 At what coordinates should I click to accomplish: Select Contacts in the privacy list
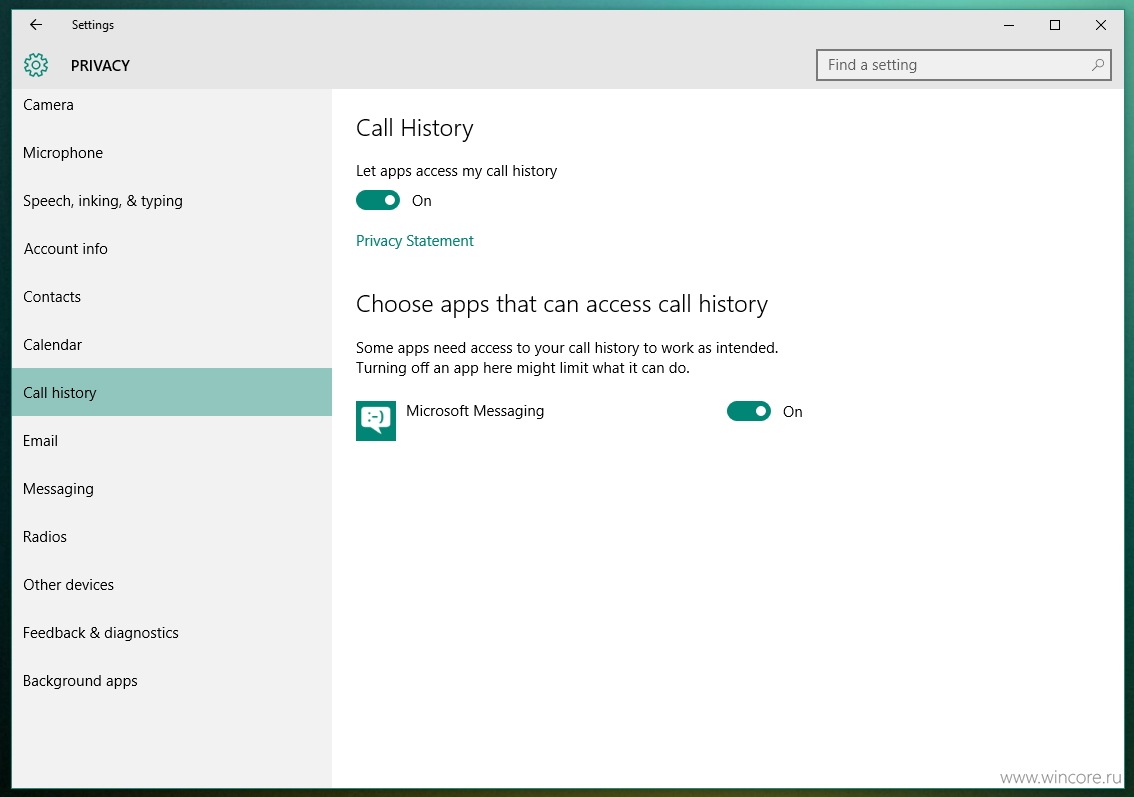[x=171, y=297]
